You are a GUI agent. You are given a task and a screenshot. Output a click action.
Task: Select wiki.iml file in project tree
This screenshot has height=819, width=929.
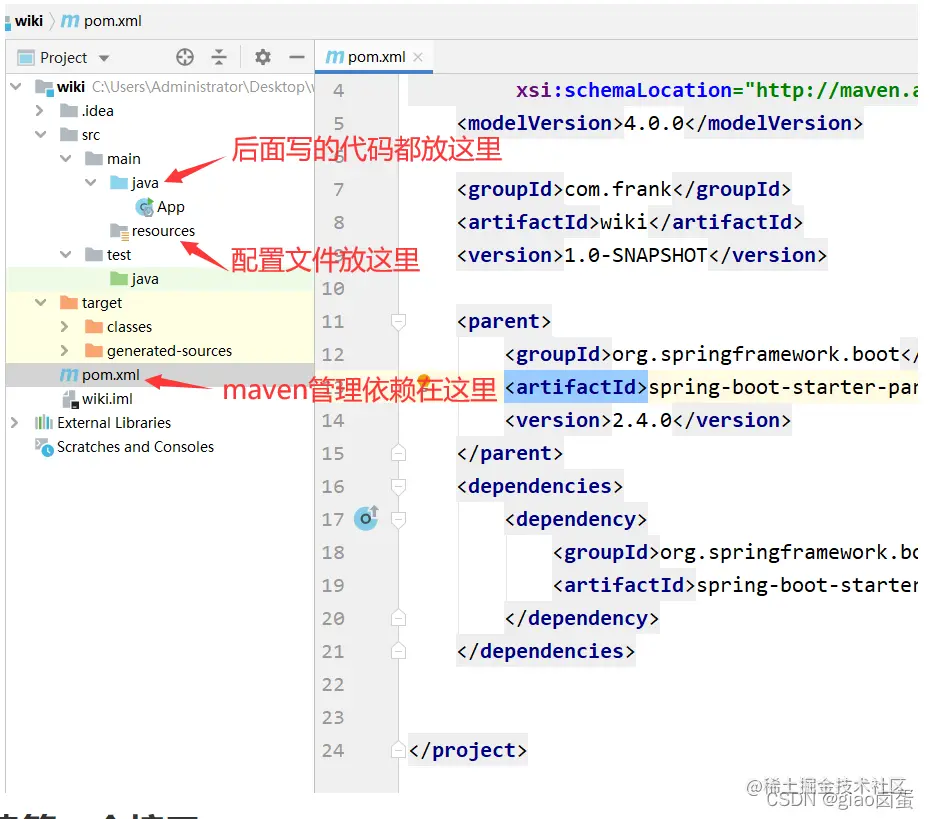point(107,399)
